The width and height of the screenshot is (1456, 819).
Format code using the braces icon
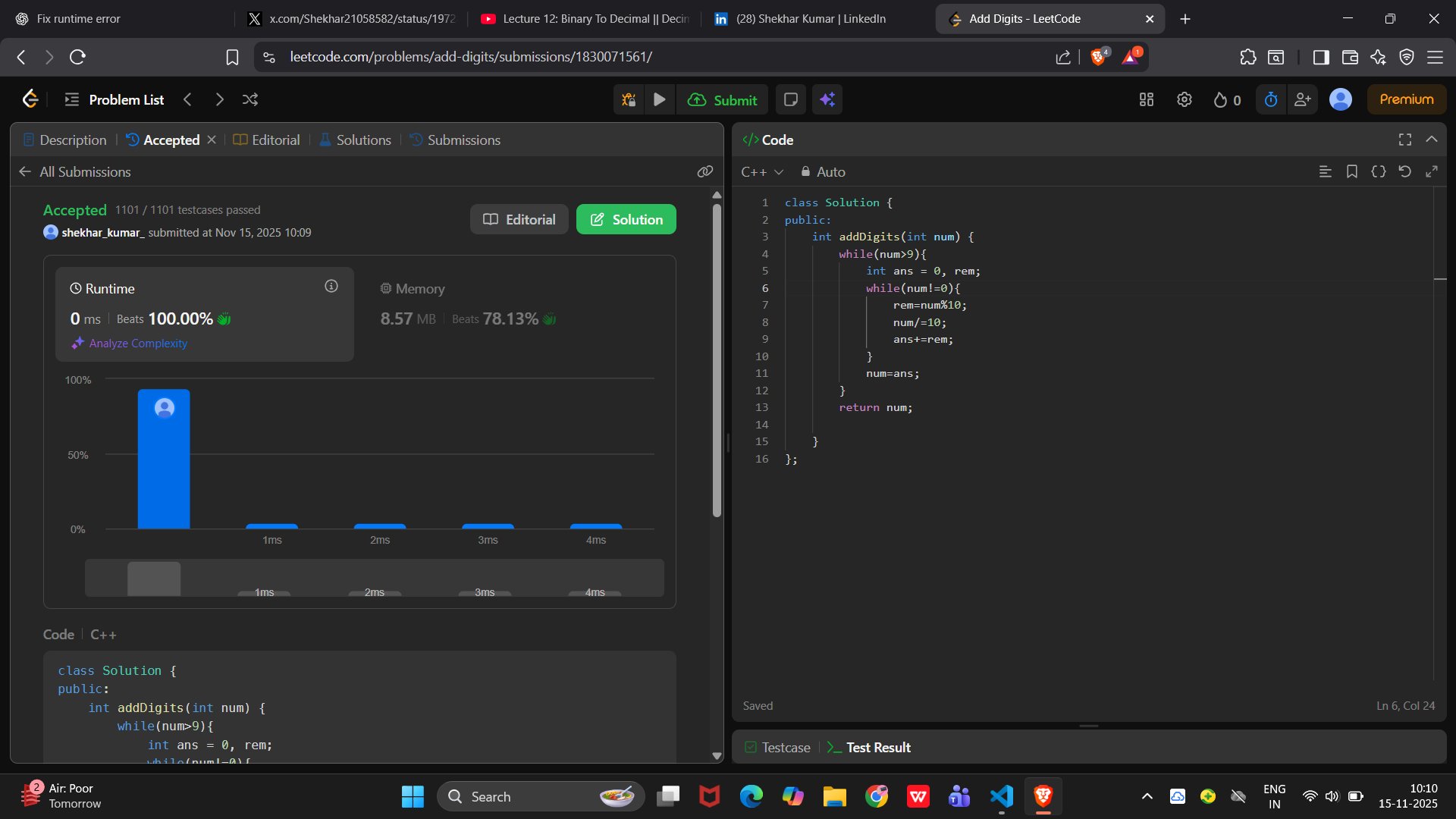[1378, 172]
